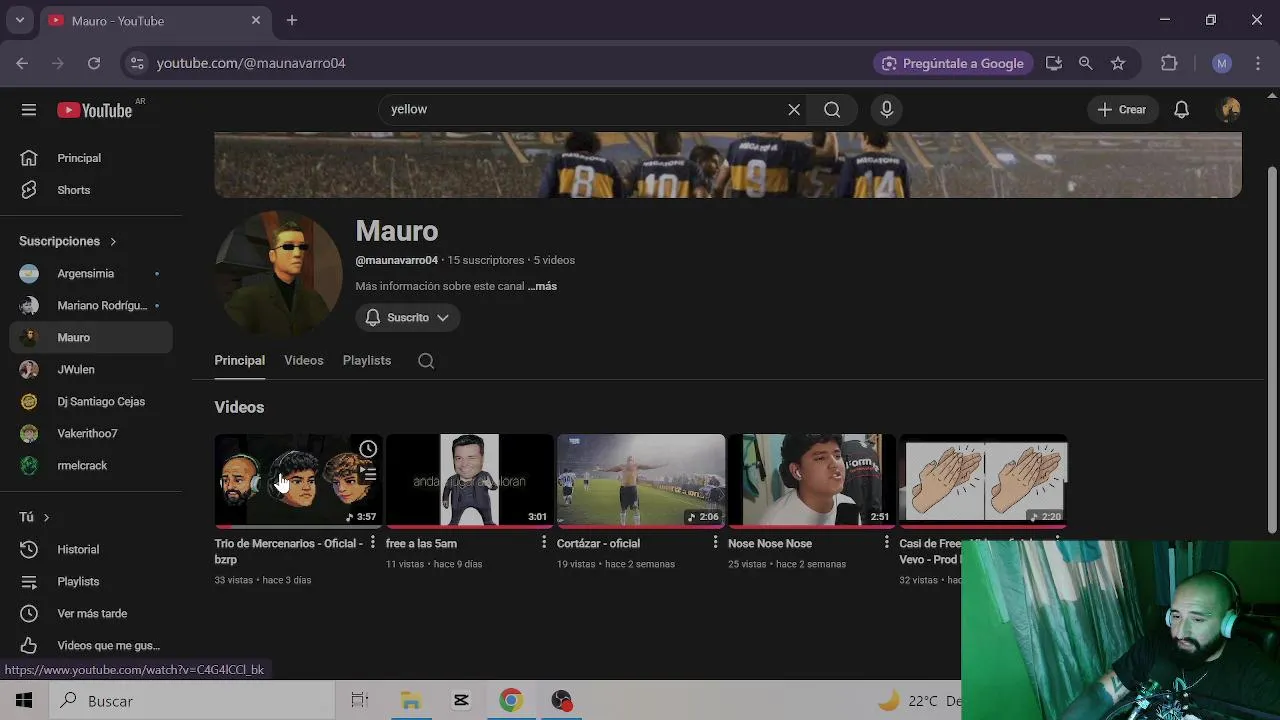The width and height of the screenshot is (1280, 720).
Task: Open options menu for Cortázar - oficial
Action: (x=715, y=542)
